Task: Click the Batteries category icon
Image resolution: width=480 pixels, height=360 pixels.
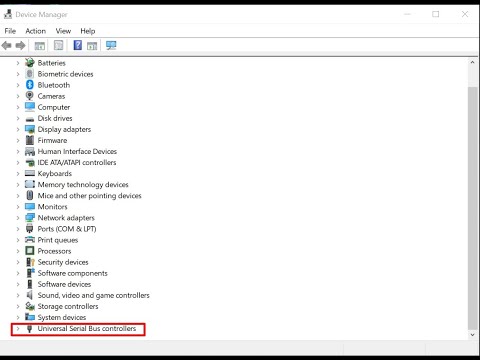Action: click(30, 63)
